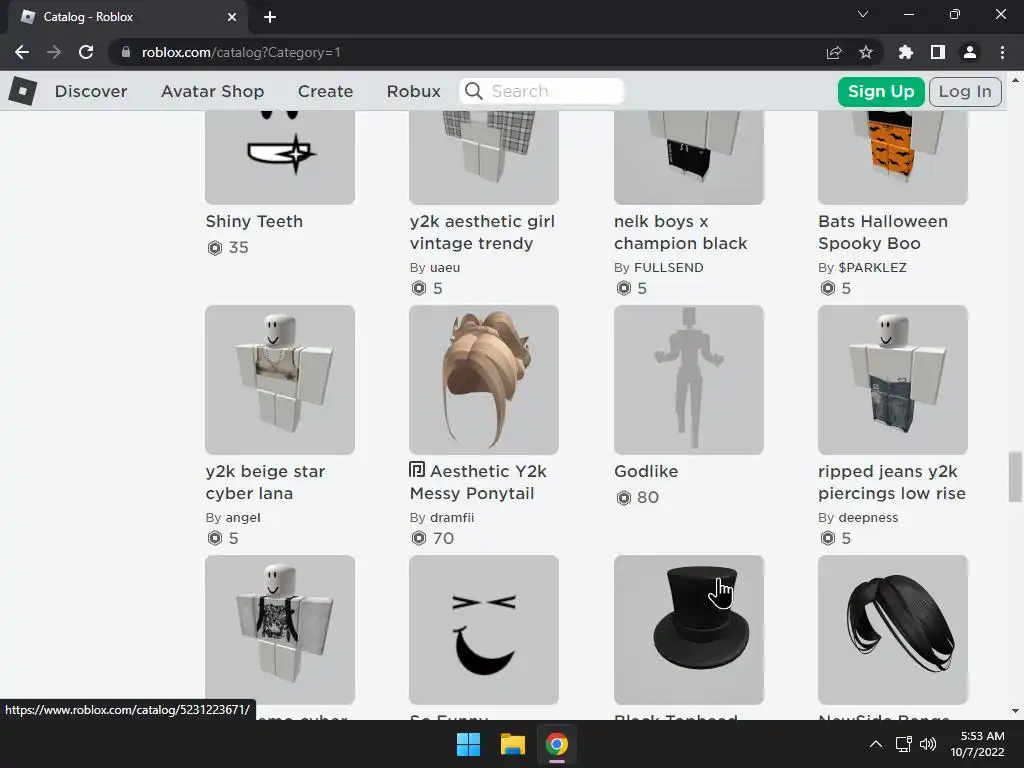Viewport: 1024px width, 768px height.
Task: Open creator deepness link
Action: click(868, 518)
